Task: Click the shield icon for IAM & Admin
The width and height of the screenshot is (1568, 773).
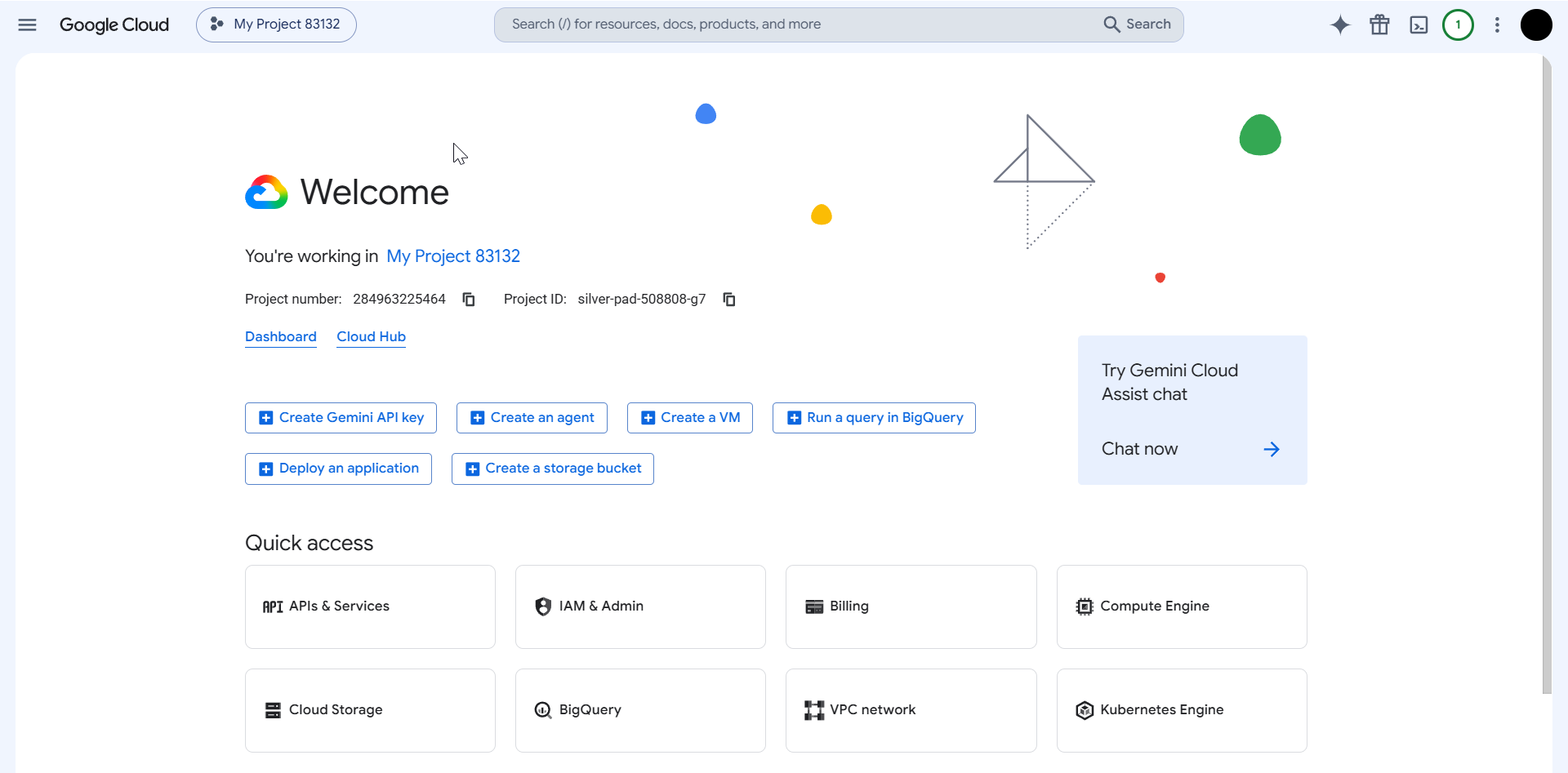Action: (x=543, y=606)
